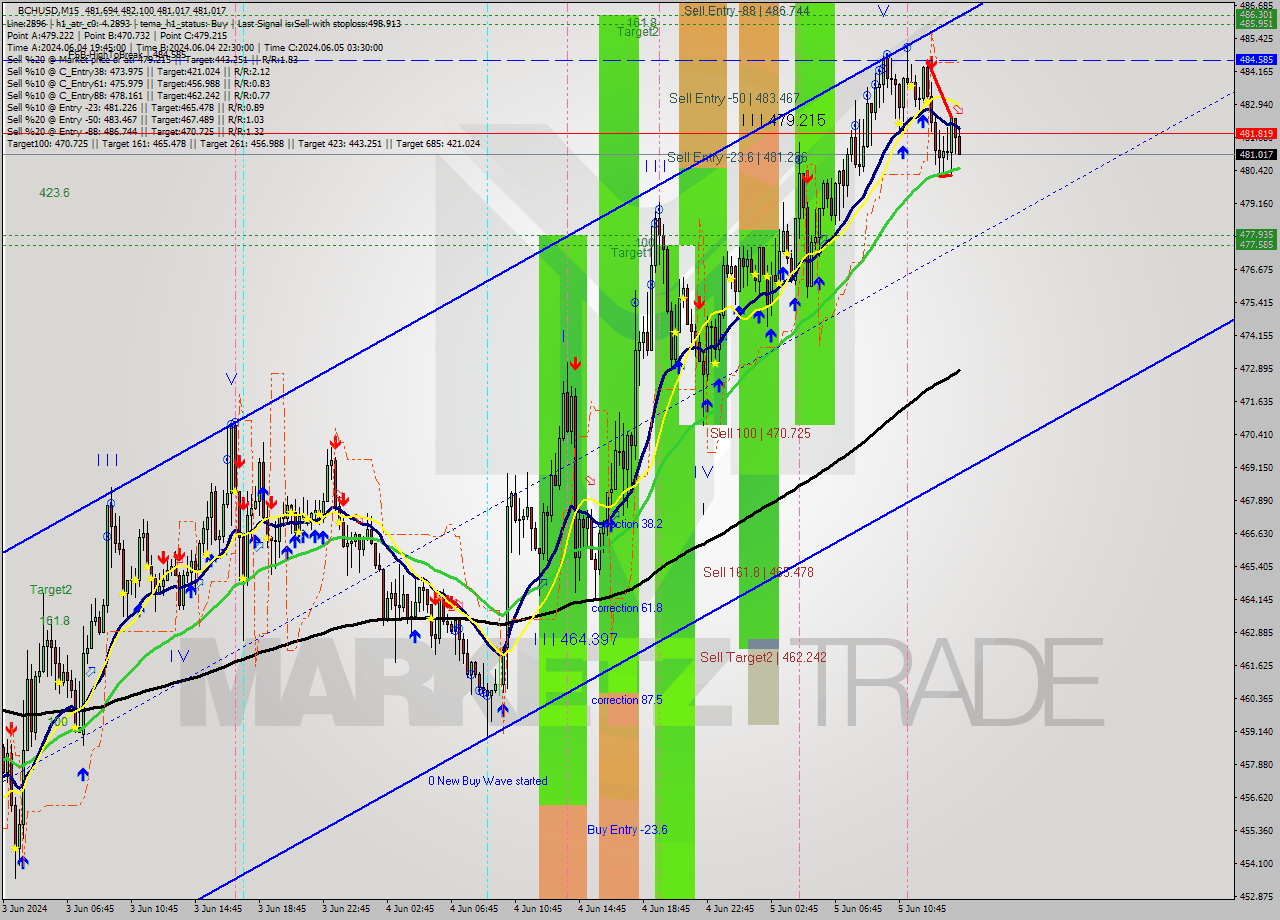
Task: Click the 'Sell Target2 | 462.242' label
Action: pos(763,657)
